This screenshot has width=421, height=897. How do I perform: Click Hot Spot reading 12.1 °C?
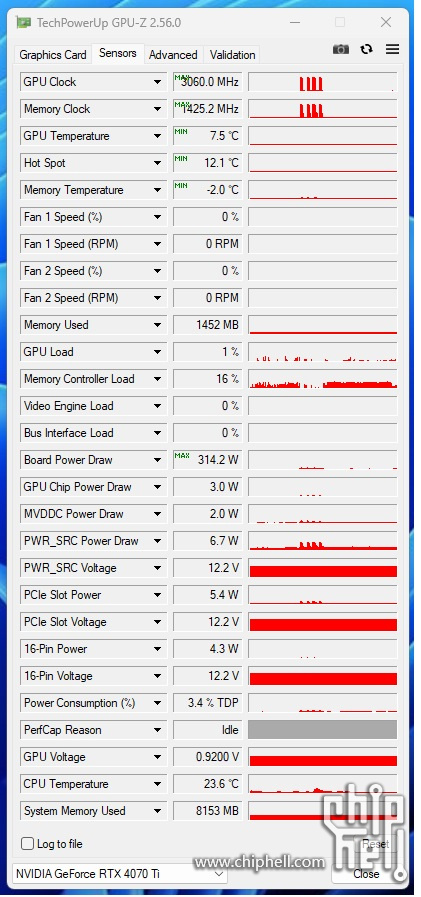pyautogui.click(x=207, y=163)
